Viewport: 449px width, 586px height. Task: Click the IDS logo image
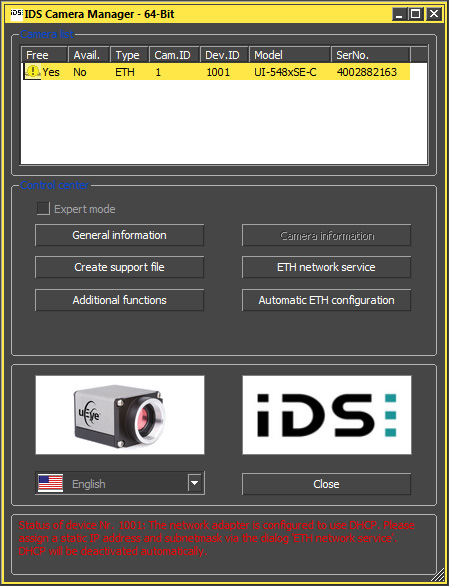327,415
